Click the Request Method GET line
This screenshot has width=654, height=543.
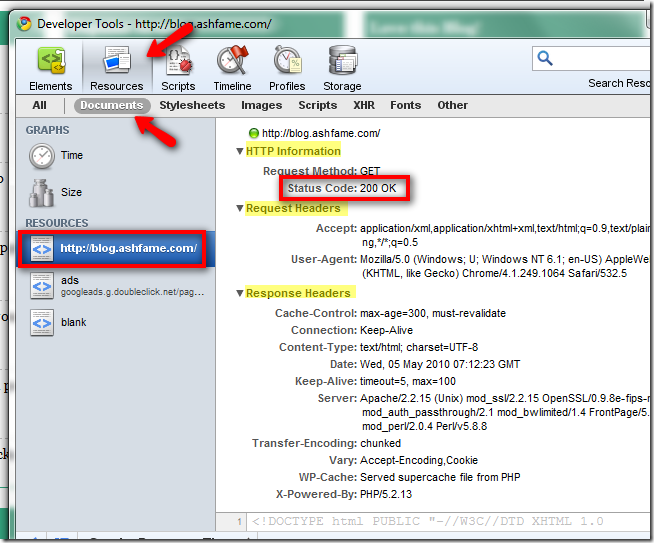click(x=322, y=171)
